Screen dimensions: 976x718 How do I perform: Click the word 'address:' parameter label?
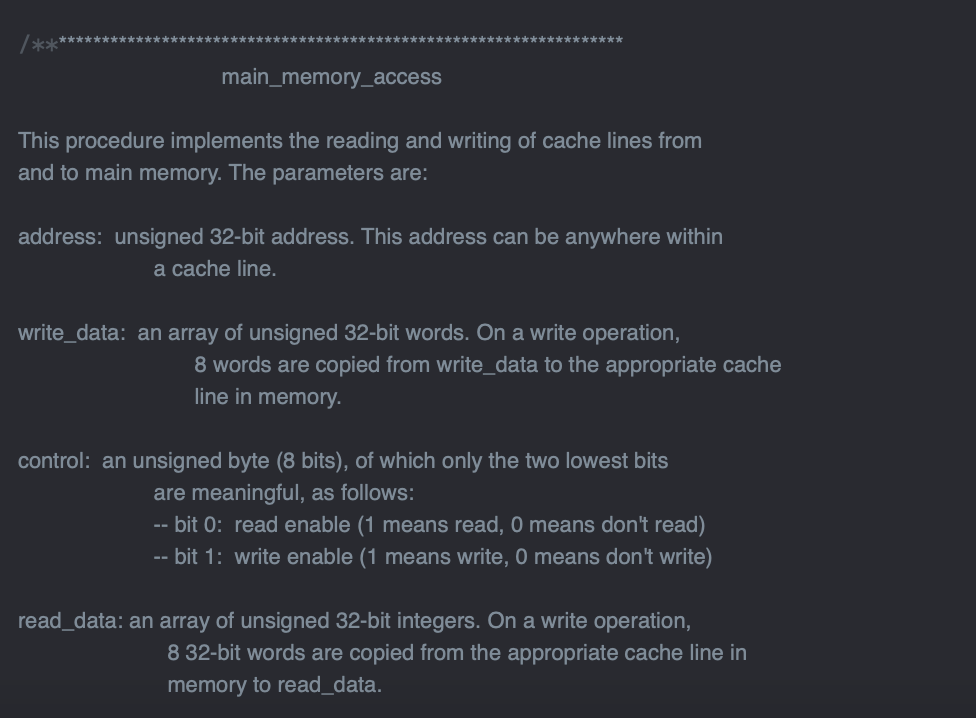(60, 236)
